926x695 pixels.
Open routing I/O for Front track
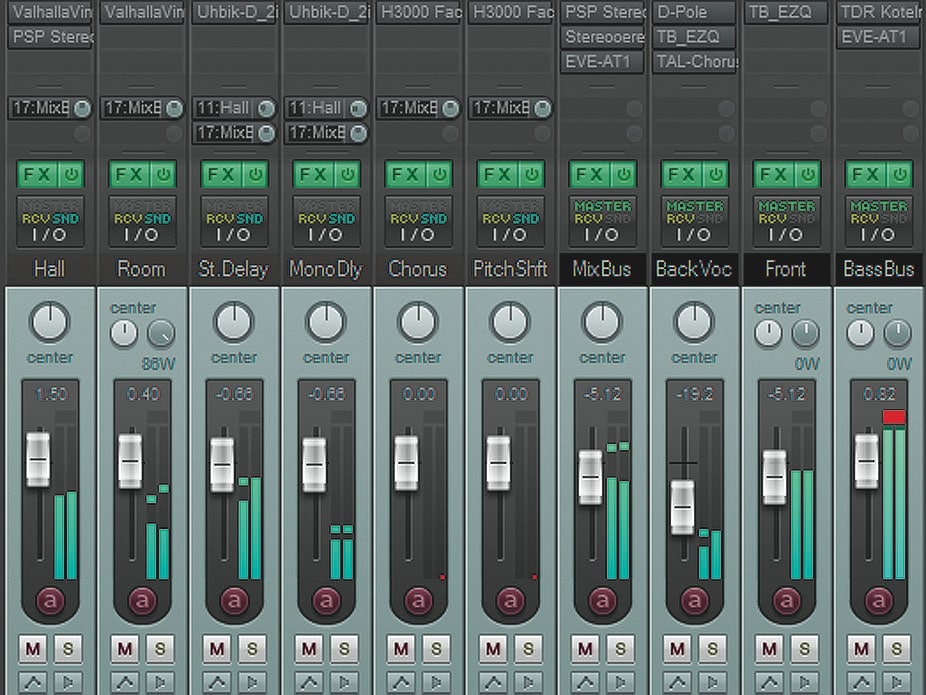pos(787,221)
